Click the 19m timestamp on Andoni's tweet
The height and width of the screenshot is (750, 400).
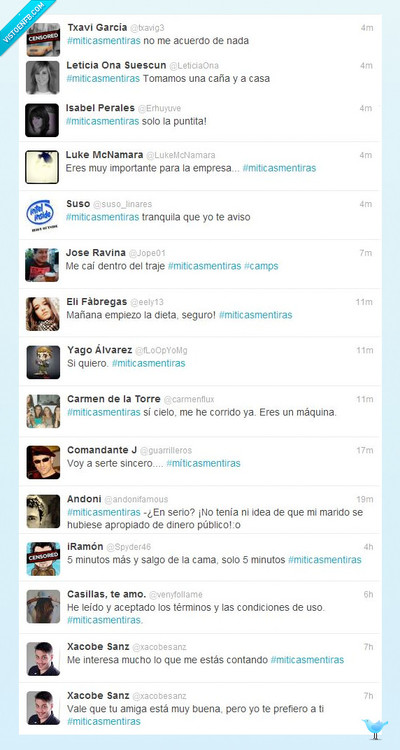click(364, 499)
